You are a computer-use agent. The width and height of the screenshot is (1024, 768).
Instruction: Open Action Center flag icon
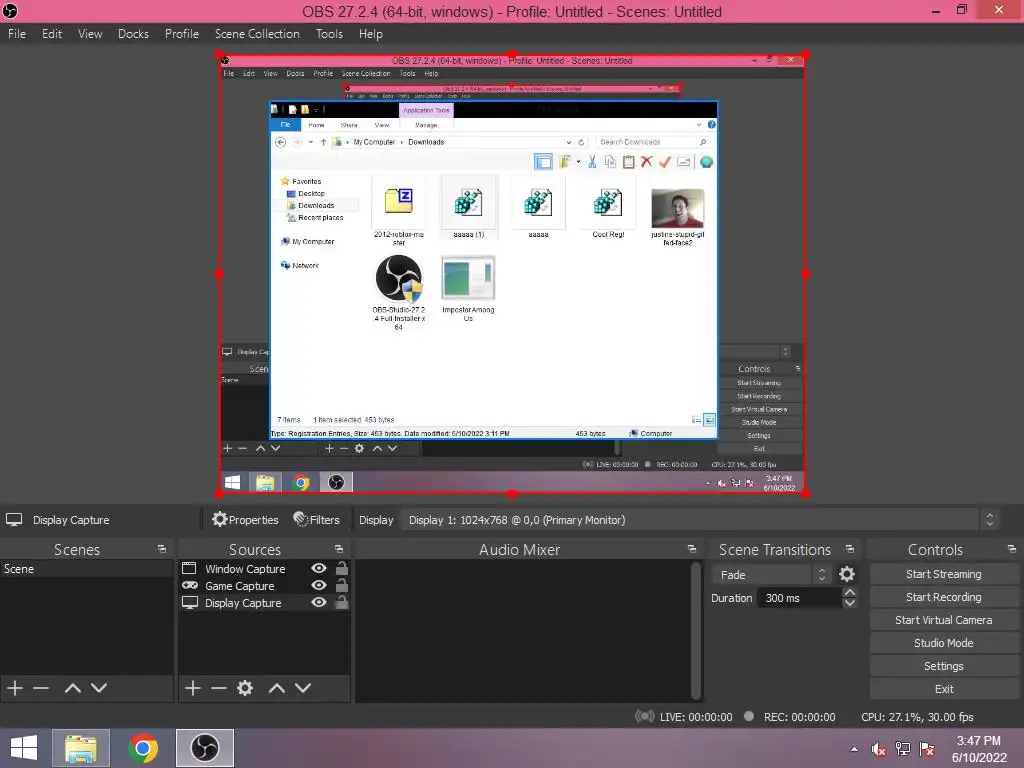[x=927, y=749]
